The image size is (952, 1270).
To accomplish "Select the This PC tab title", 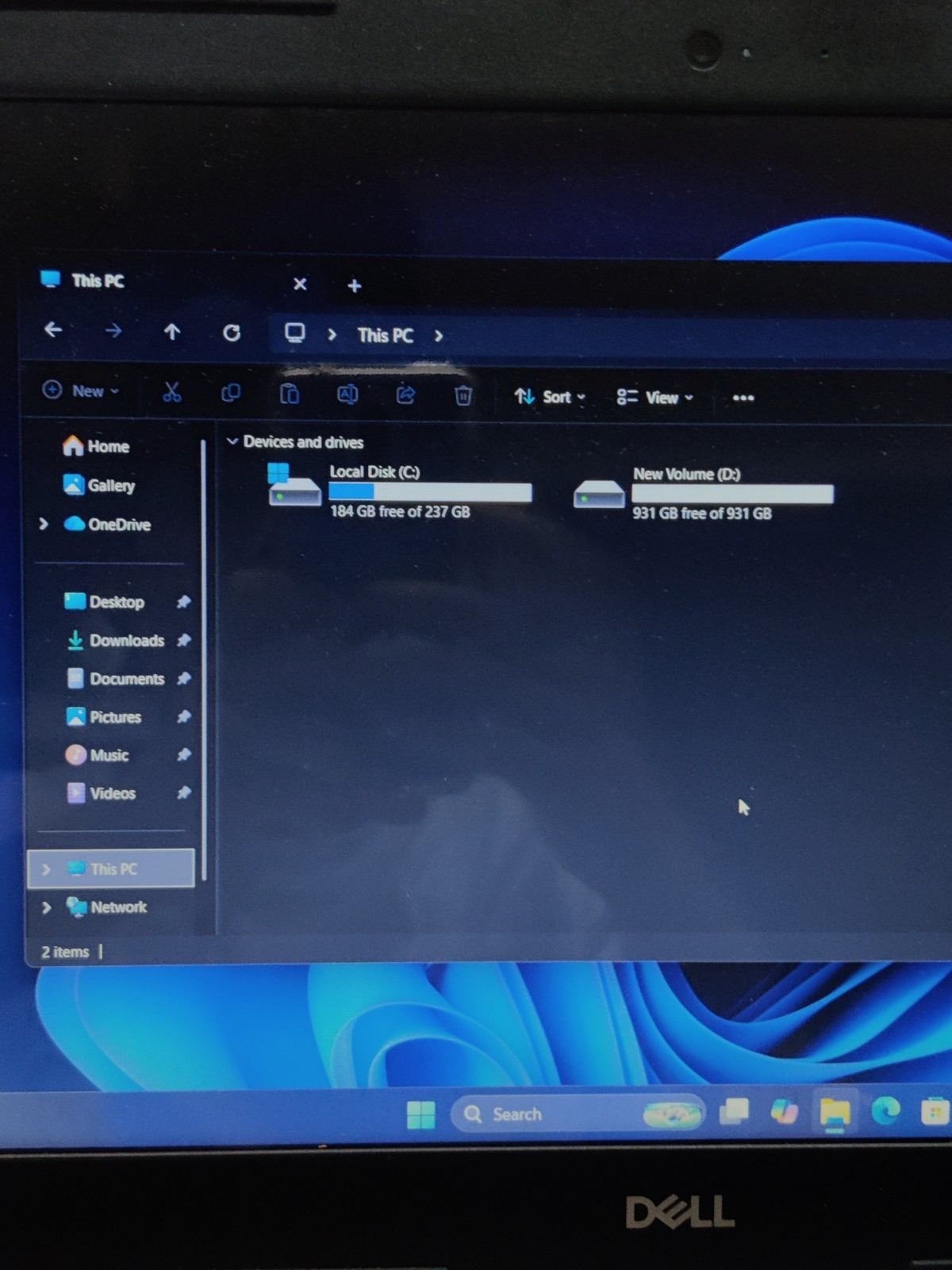I will (x=98, y=281).
